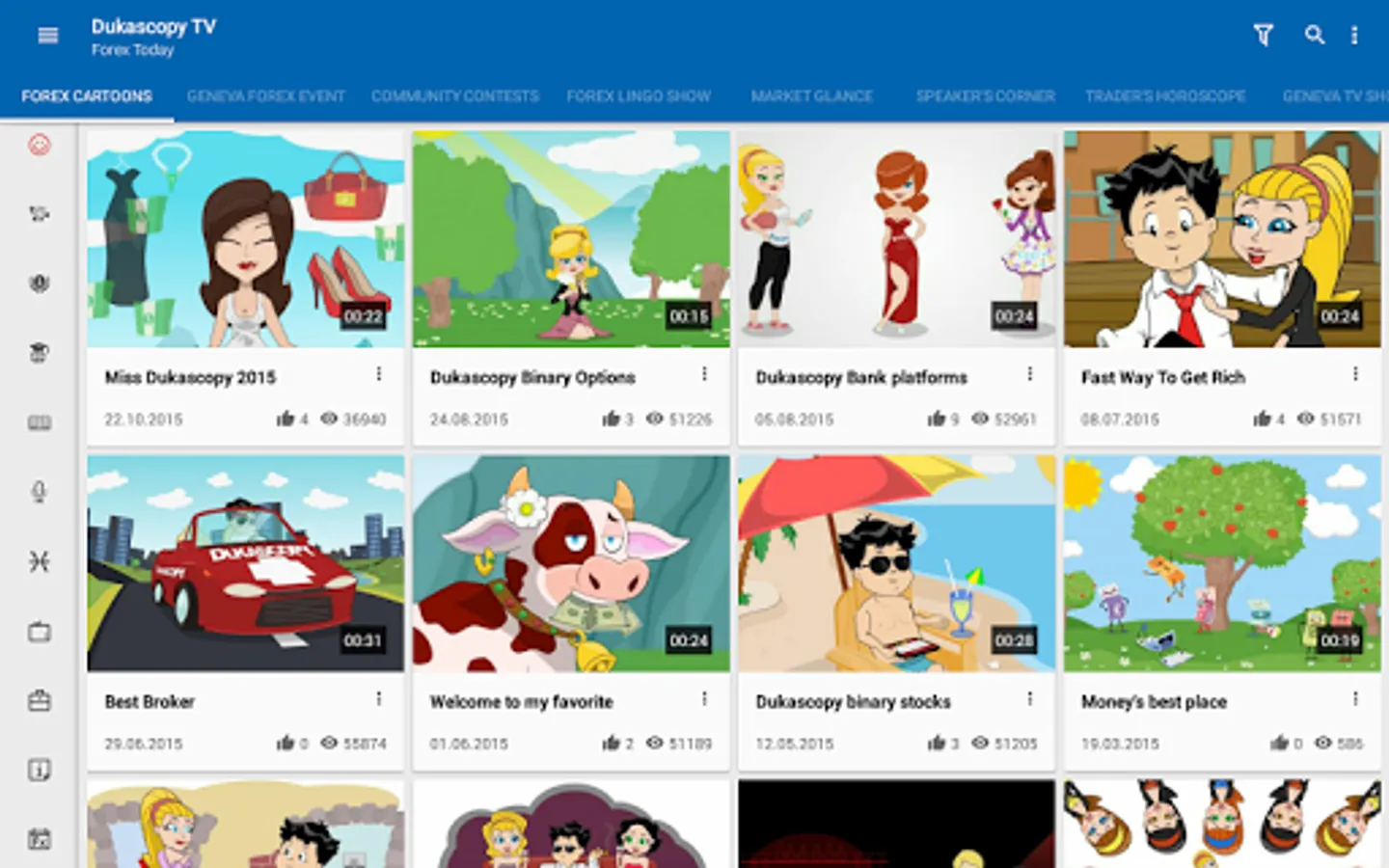Viewport: 1389px width, 868px height.
Task: Switch to the Geneva TV tab
Action: [1335, 96]
